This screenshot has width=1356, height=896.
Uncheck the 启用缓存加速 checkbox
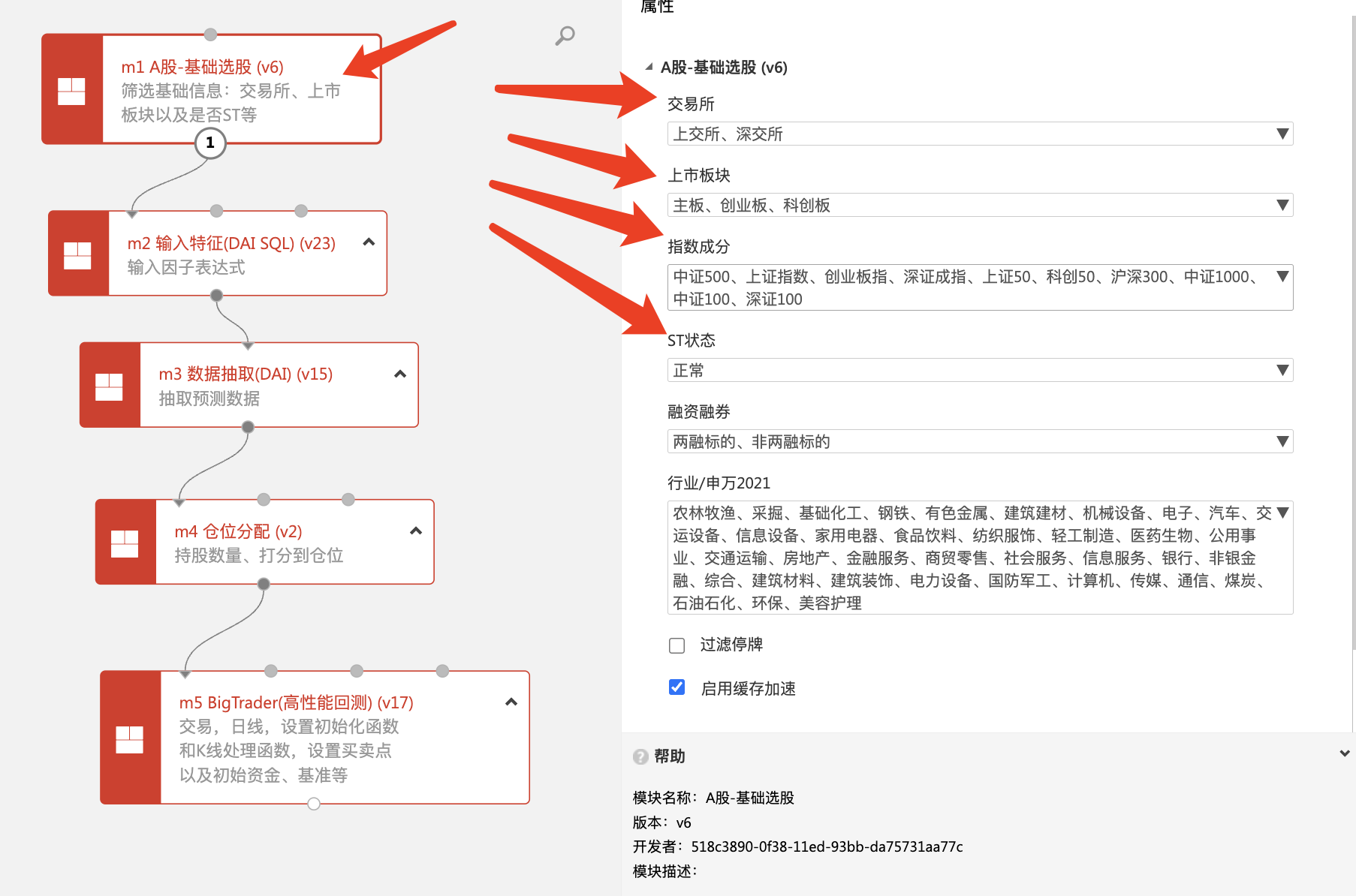click(x=677, y=687)
